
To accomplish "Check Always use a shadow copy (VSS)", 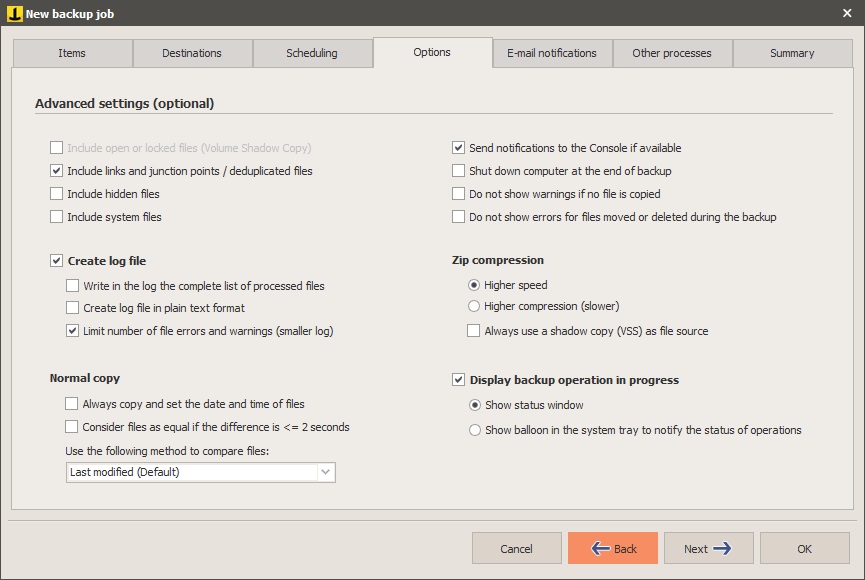I will point(472,330).
